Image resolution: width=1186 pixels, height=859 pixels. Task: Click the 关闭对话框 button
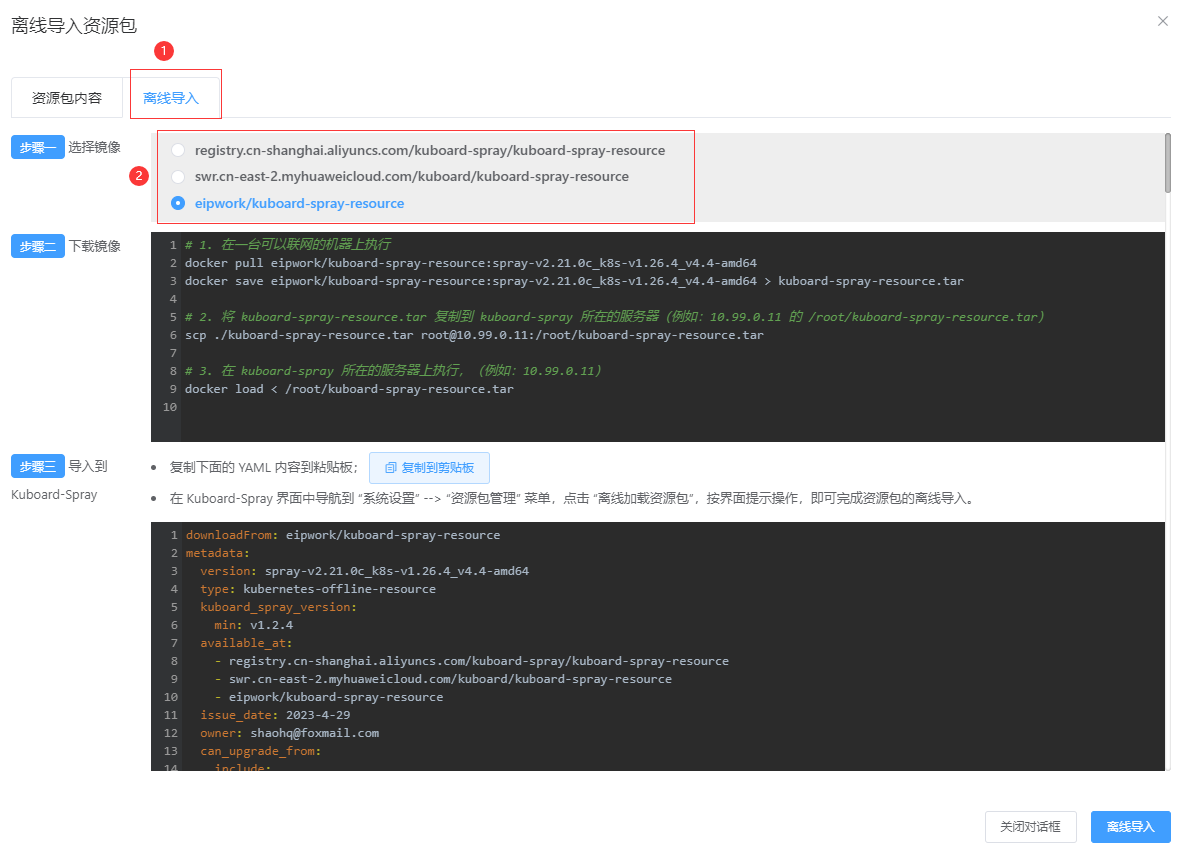[x=1030, y=827]
